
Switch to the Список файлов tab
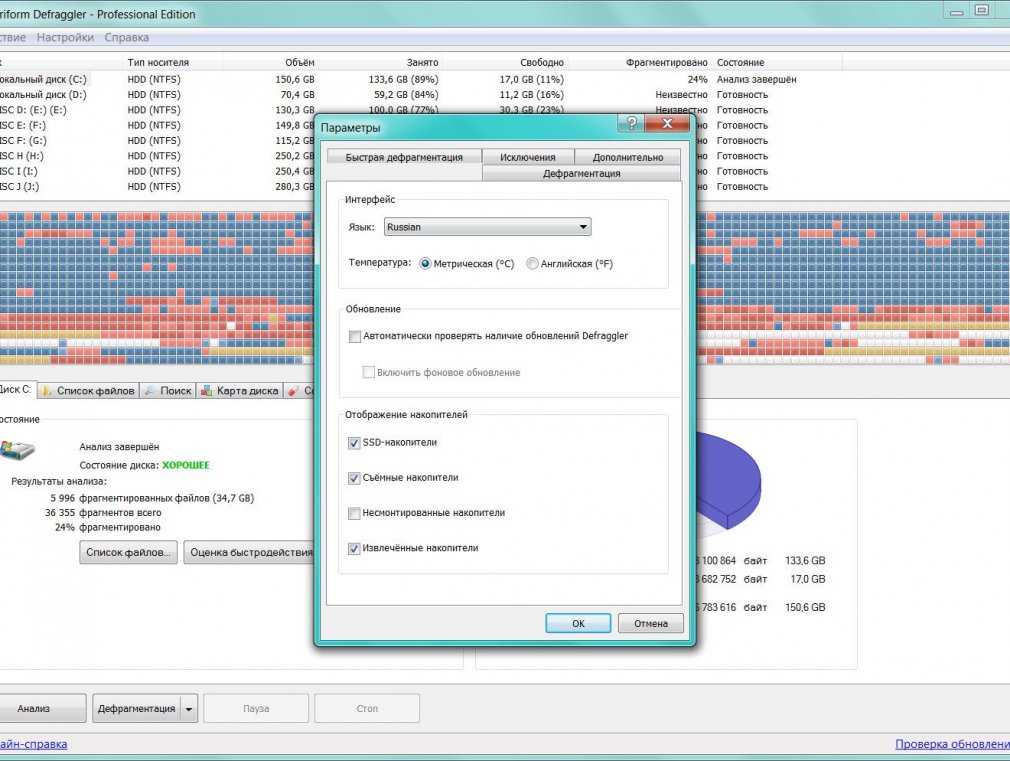(88, 390)
